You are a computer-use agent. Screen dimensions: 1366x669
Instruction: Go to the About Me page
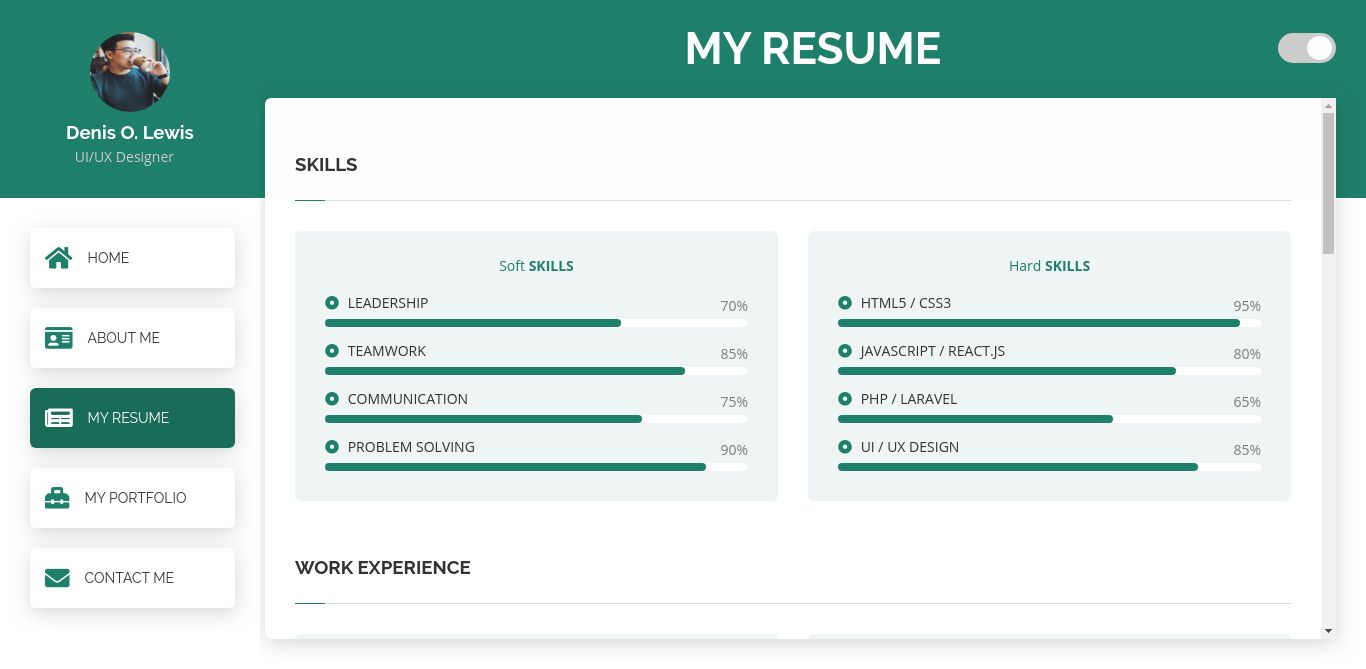(132, 338)
